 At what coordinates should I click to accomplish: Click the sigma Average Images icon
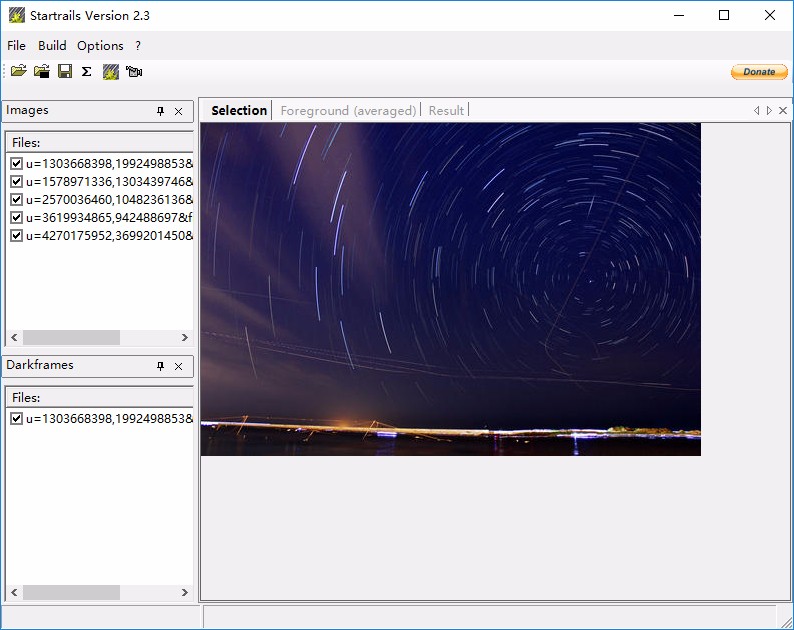pyautogui.click(x=87, y=71)
